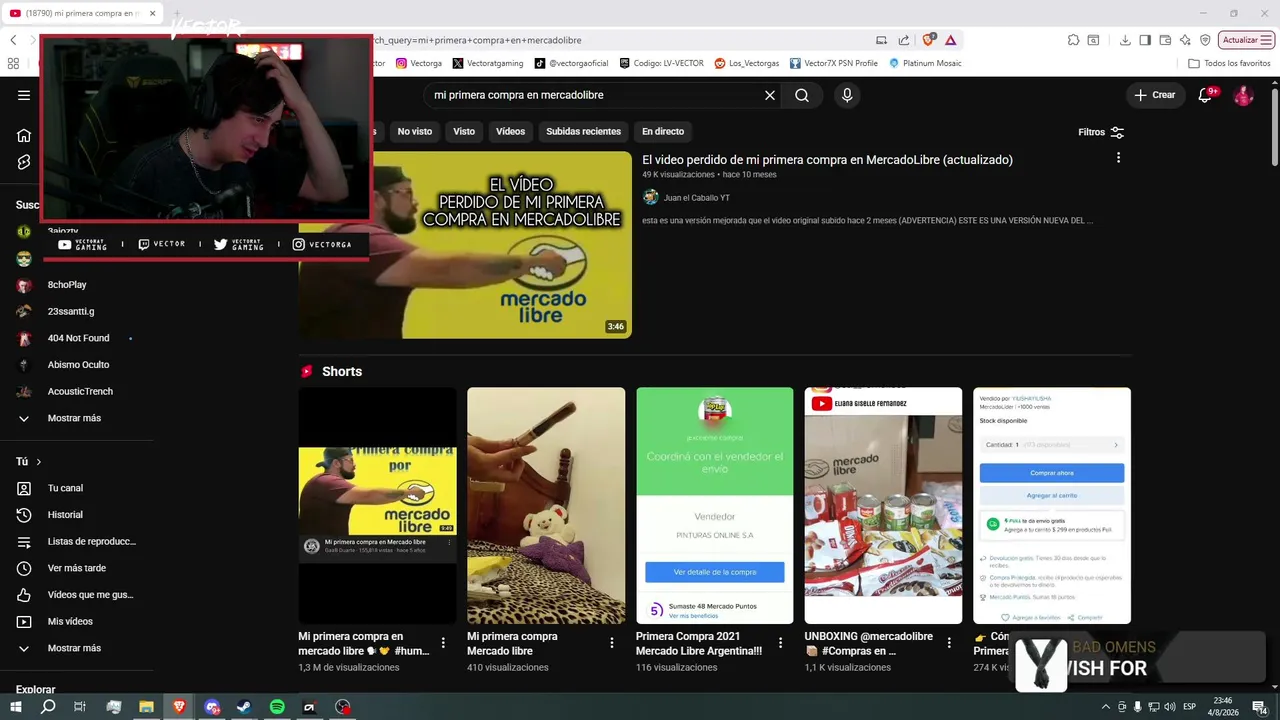Viewport: 1280px width, 720px height.
Task: Clear the YouTube search query
Action: click(770, 95)
